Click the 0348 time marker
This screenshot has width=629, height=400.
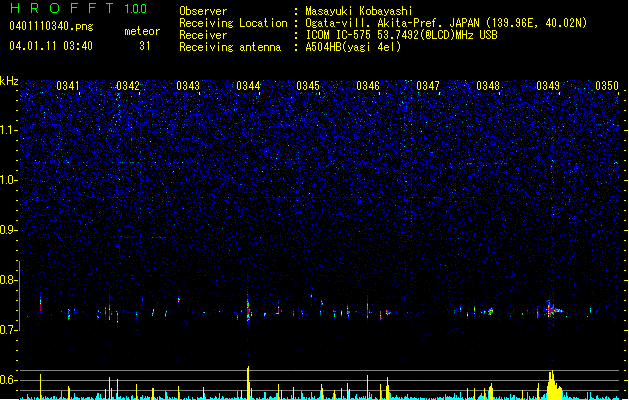[488, 86]
